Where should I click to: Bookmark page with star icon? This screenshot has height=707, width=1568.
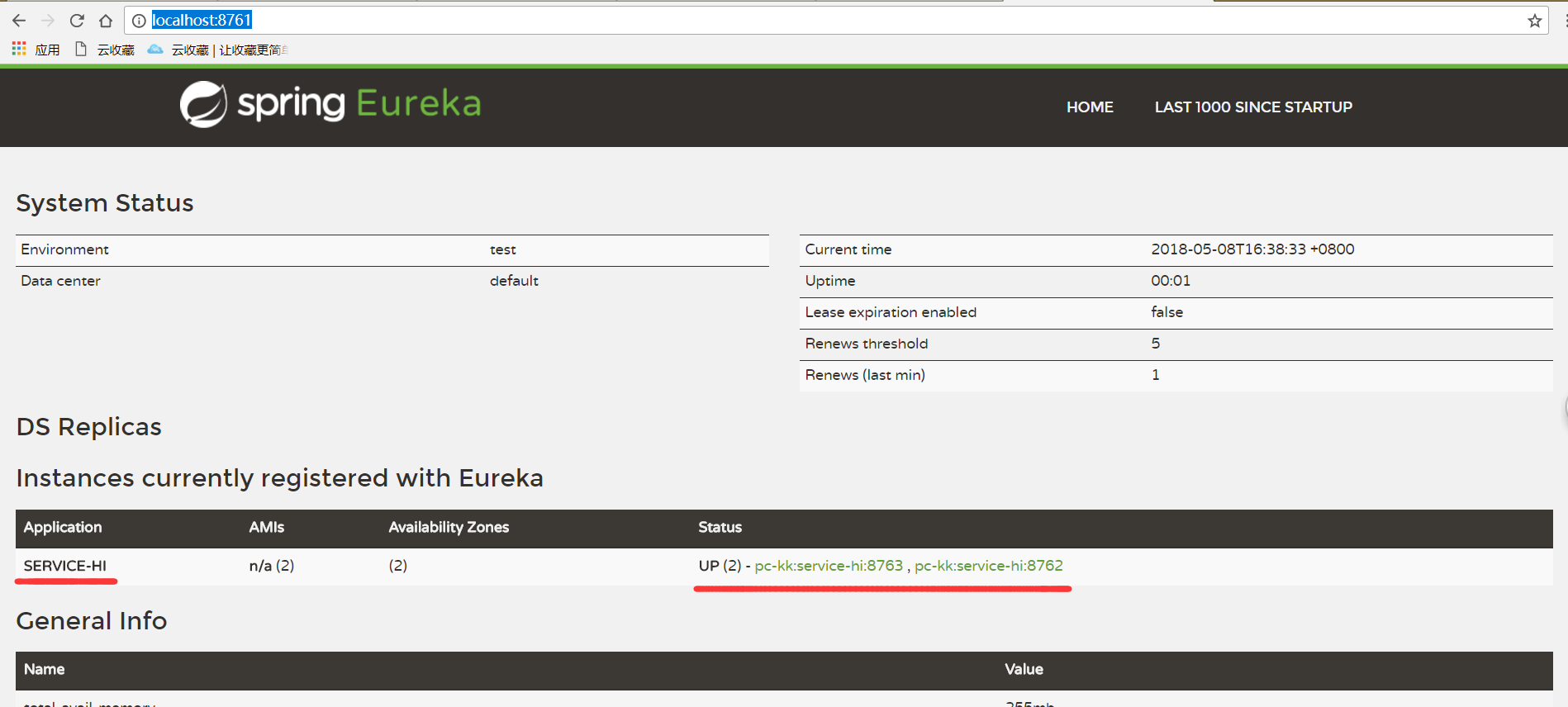(1534, 21)
